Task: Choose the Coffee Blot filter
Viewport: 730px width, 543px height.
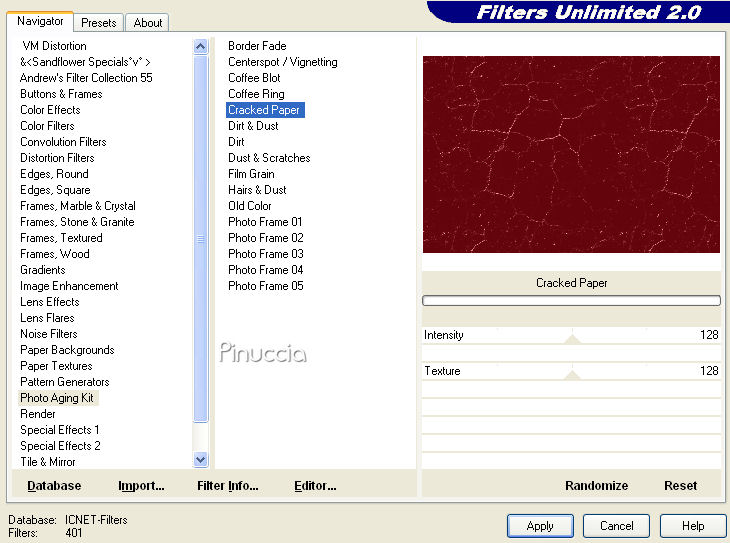Action: click(x=254, y=78)
